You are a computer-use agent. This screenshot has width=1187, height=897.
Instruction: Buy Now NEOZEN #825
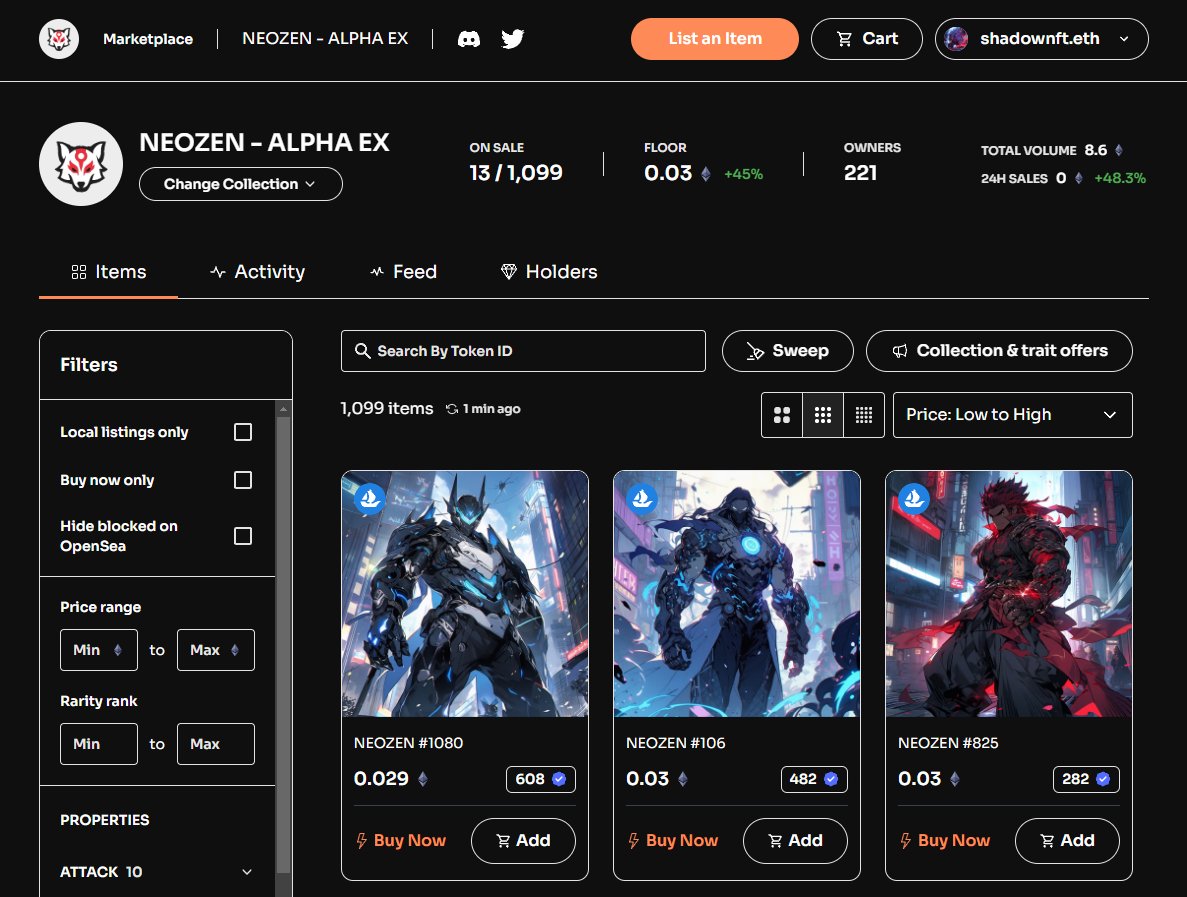pyautogui.click(x=945, y=840)
